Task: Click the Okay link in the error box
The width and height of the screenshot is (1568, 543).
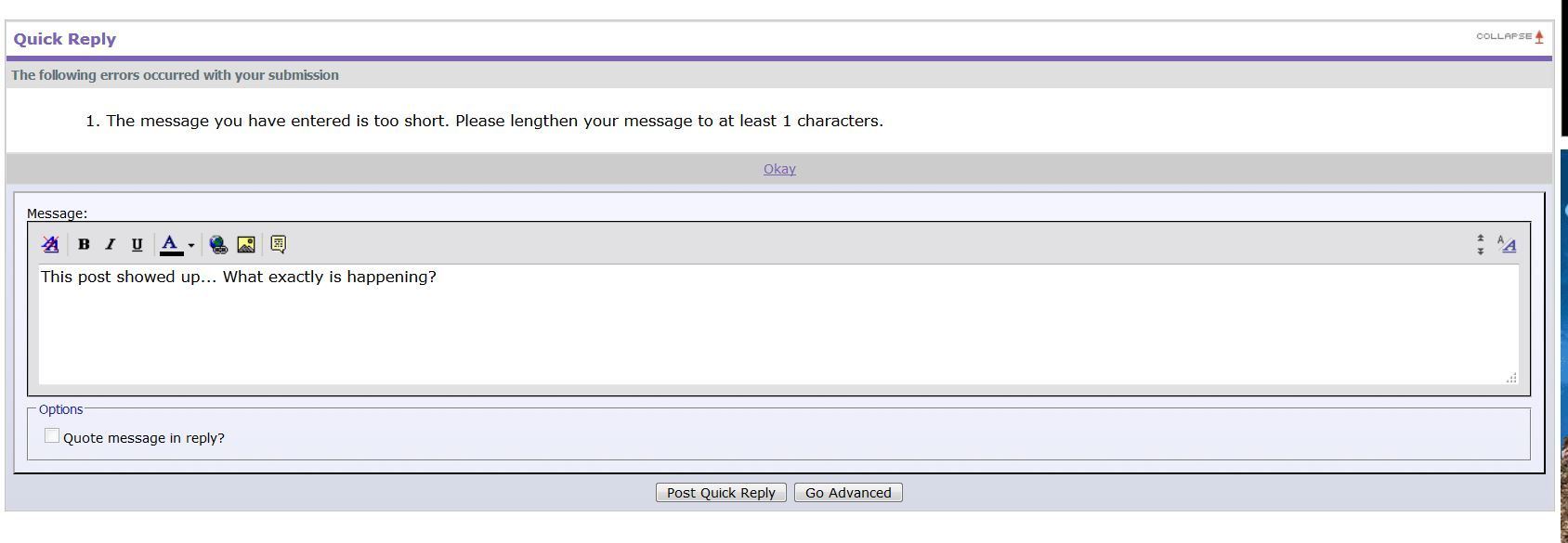Action: click(779, 169)
